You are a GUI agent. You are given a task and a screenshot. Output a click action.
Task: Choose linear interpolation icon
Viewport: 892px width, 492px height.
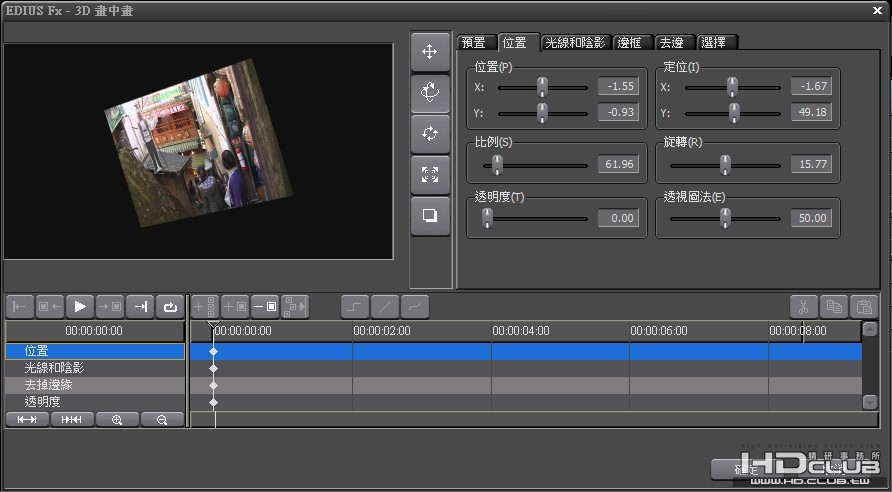[x=385, y=307]
